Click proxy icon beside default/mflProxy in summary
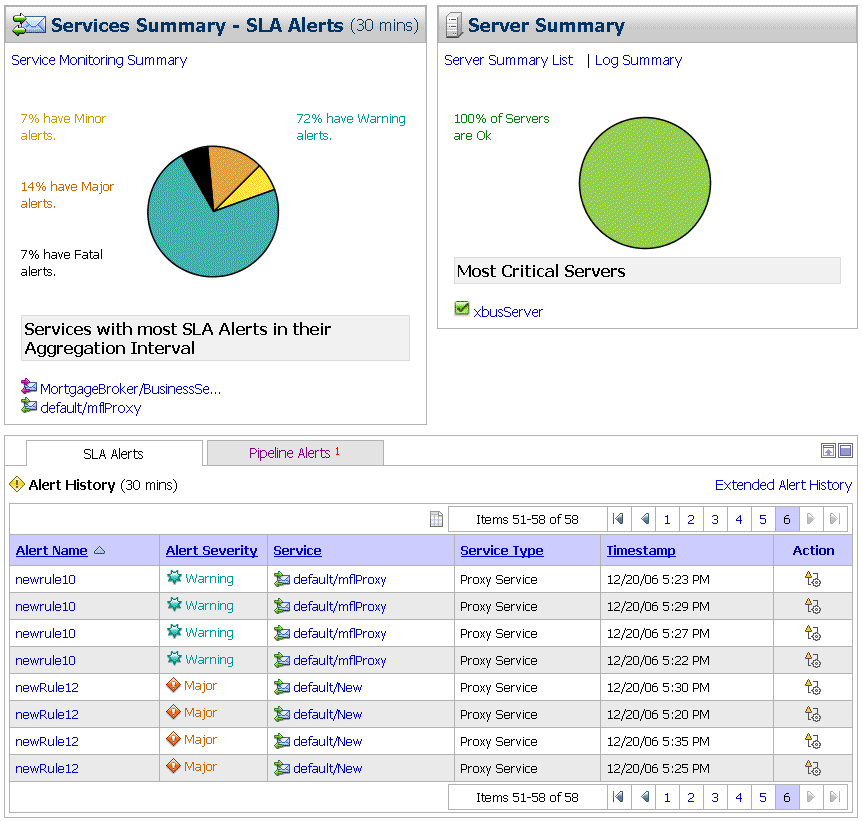 tap(29, 406)
